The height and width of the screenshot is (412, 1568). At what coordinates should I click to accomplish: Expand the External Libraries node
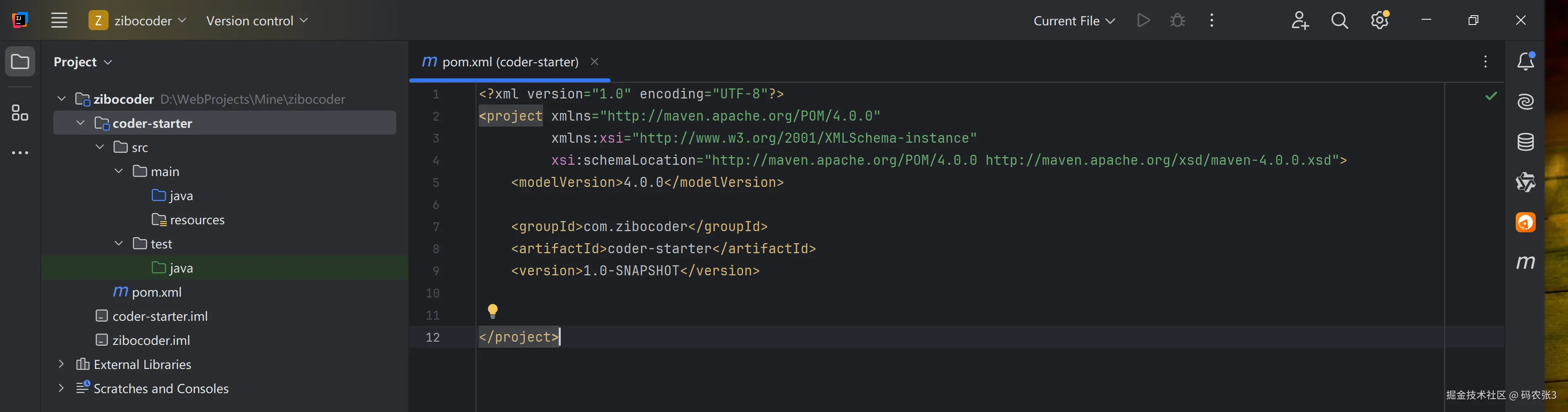coord(61,364)
